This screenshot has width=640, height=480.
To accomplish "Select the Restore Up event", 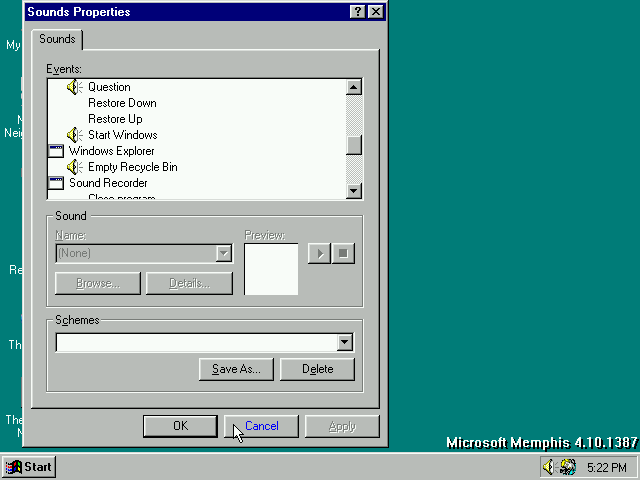I will [115, 119].
